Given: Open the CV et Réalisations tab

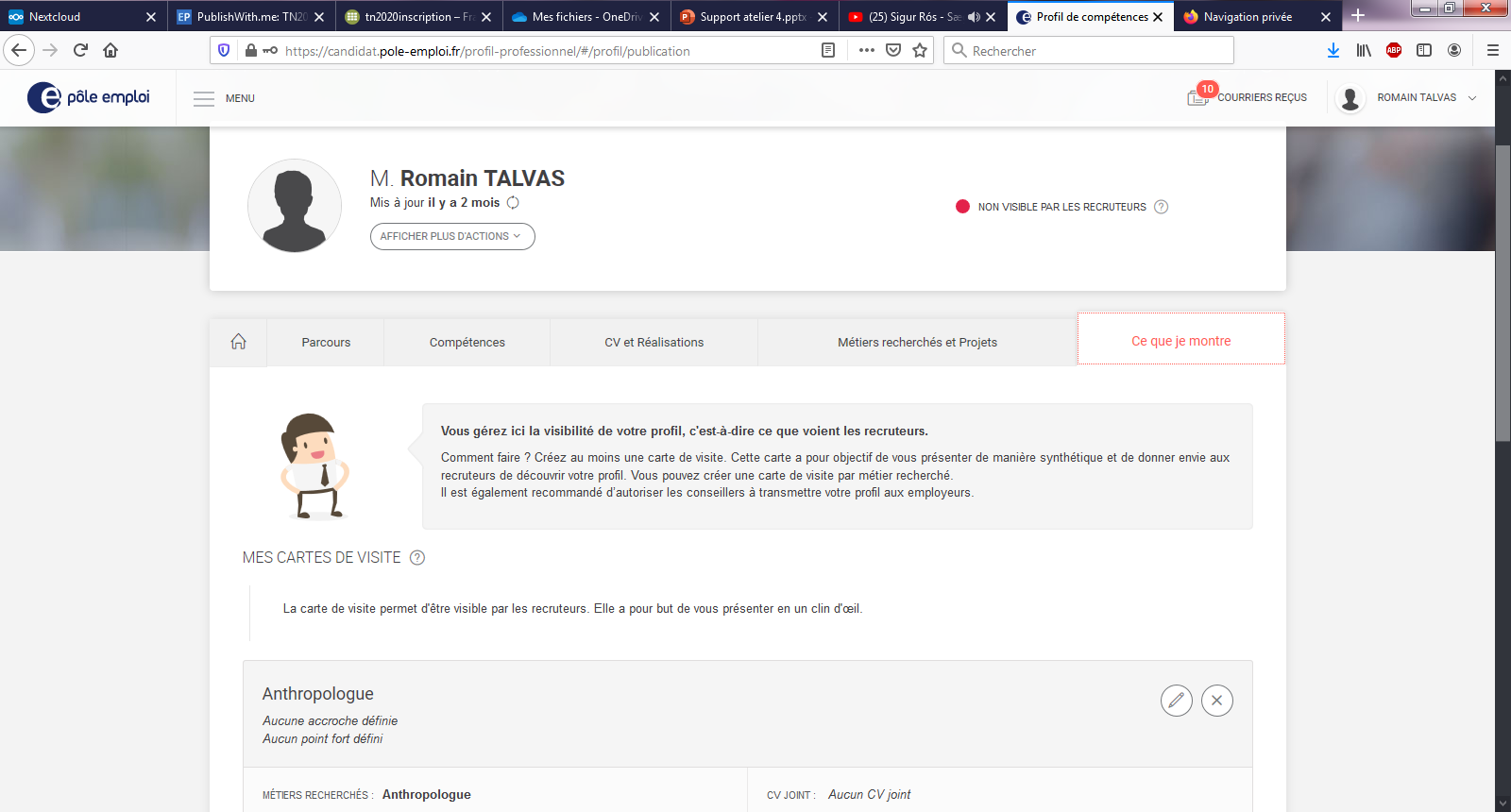Looking at the screenshot, I should pos(654,342).
